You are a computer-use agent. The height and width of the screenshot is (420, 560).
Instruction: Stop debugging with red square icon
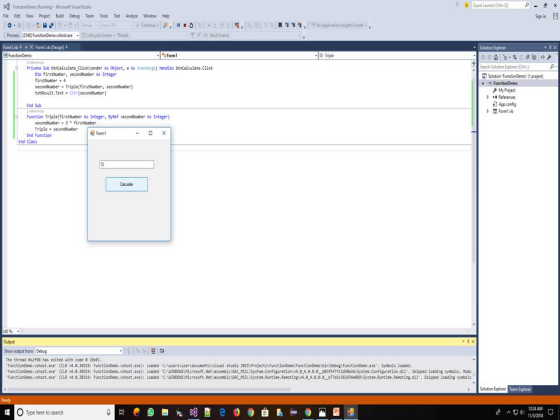tap(185, 25)
